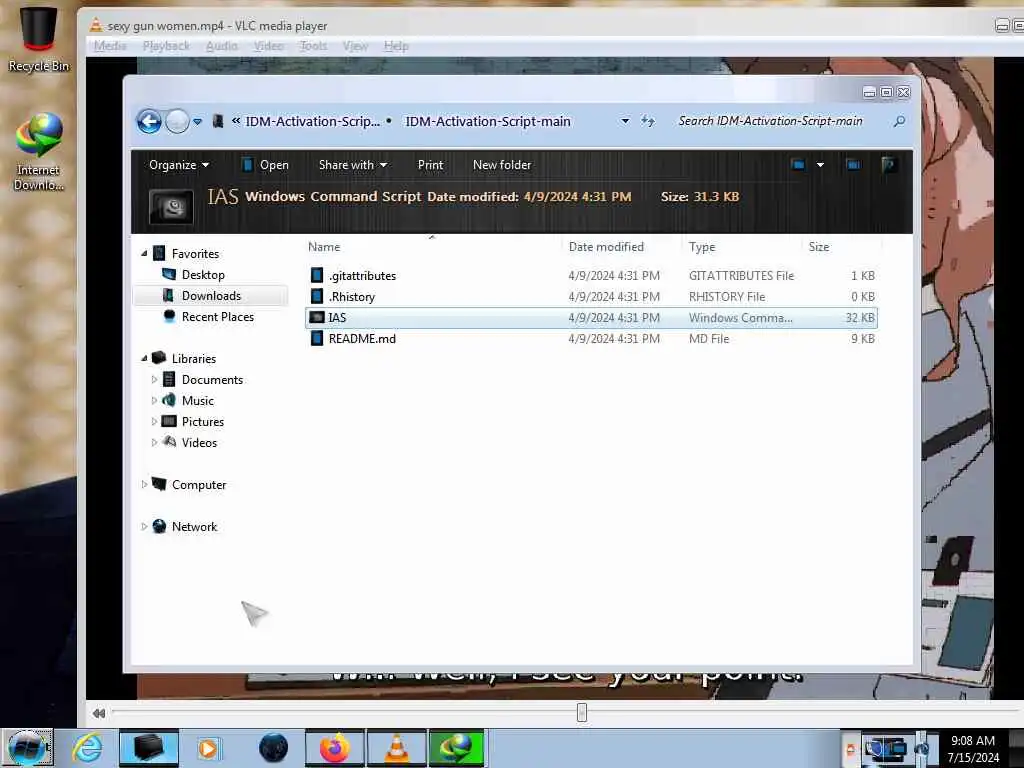Collapse the Favorites tree group
Screen dimensions: 1024x768
click(144, 253)
